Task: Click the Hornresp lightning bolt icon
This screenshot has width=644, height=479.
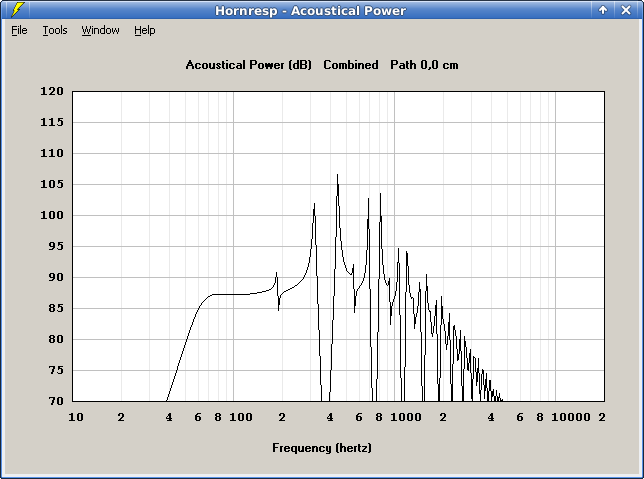Action: tap(17, 10)
